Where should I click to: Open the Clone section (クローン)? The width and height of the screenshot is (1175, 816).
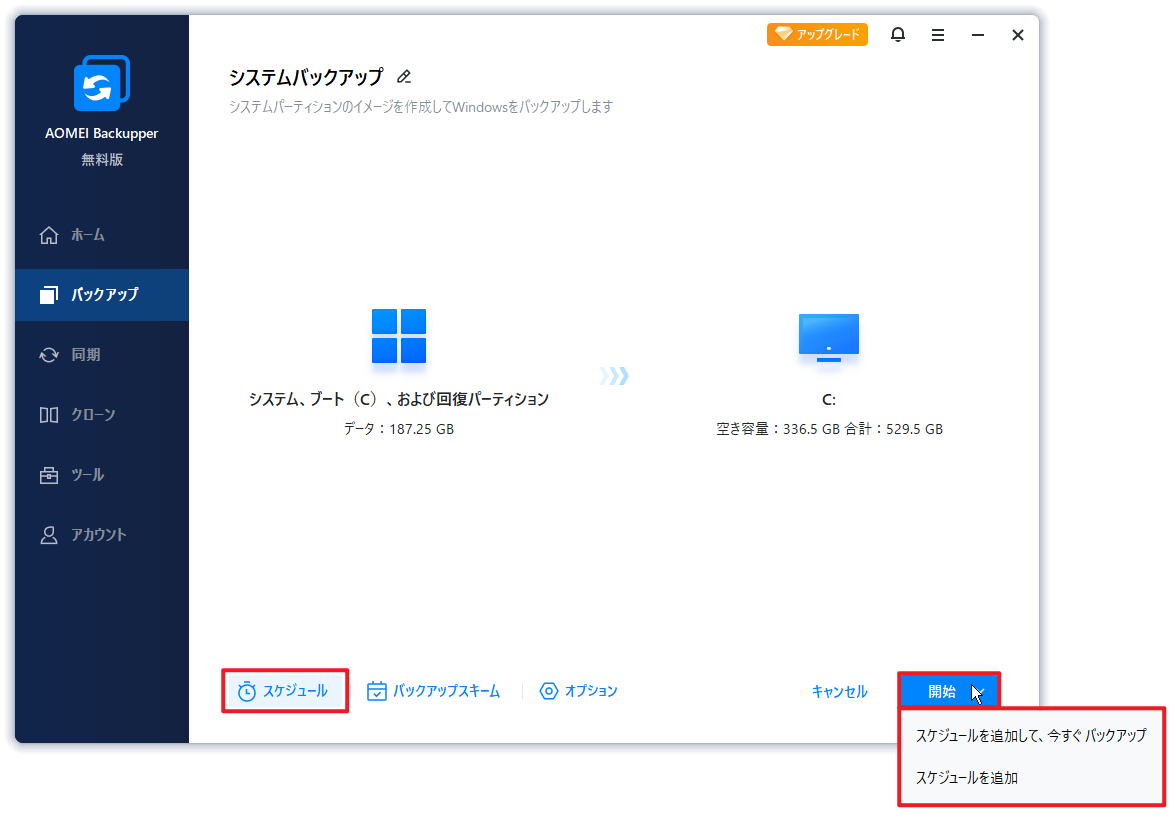(102, 414)
